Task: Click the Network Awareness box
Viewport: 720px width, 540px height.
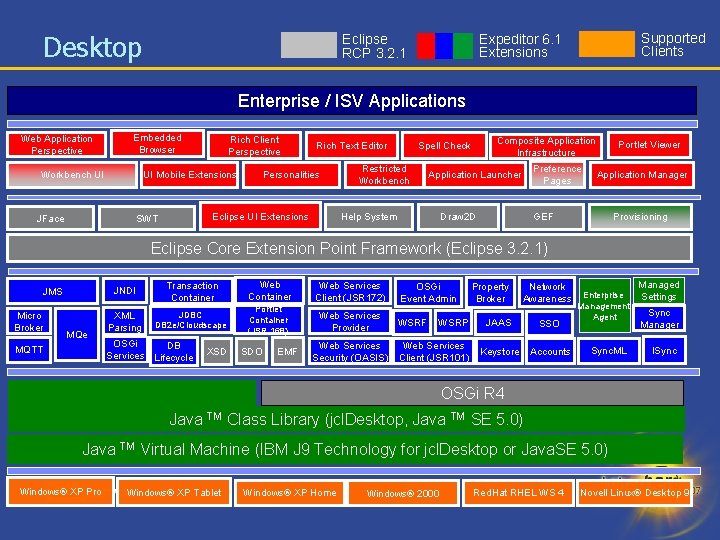Action: point(547,292)
